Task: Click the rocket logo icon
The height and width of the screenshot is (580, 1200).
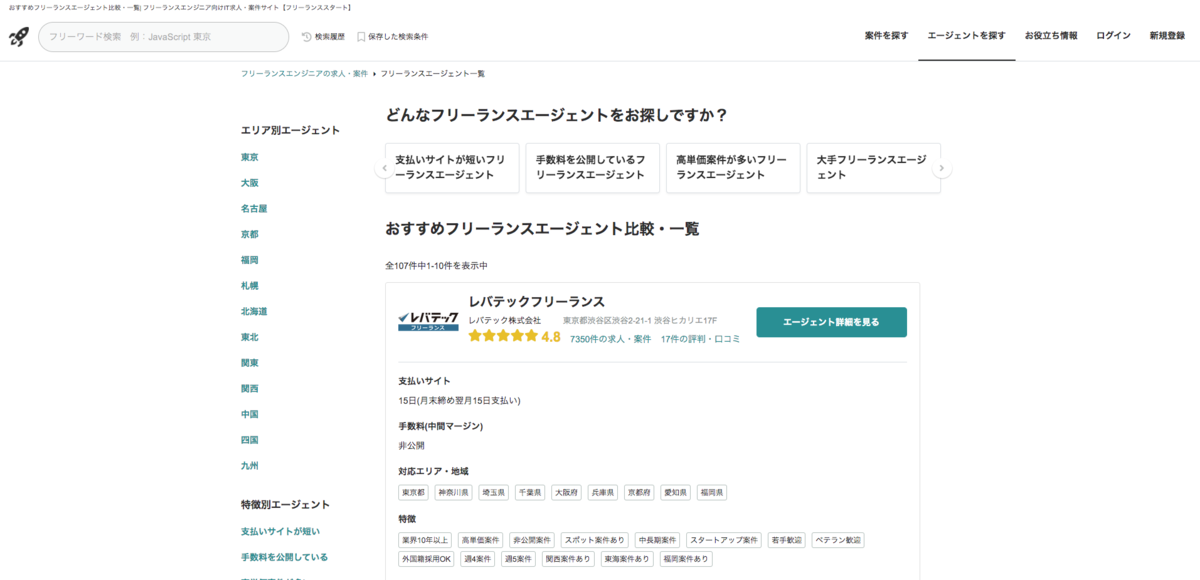Action: [x=19, y=37]
